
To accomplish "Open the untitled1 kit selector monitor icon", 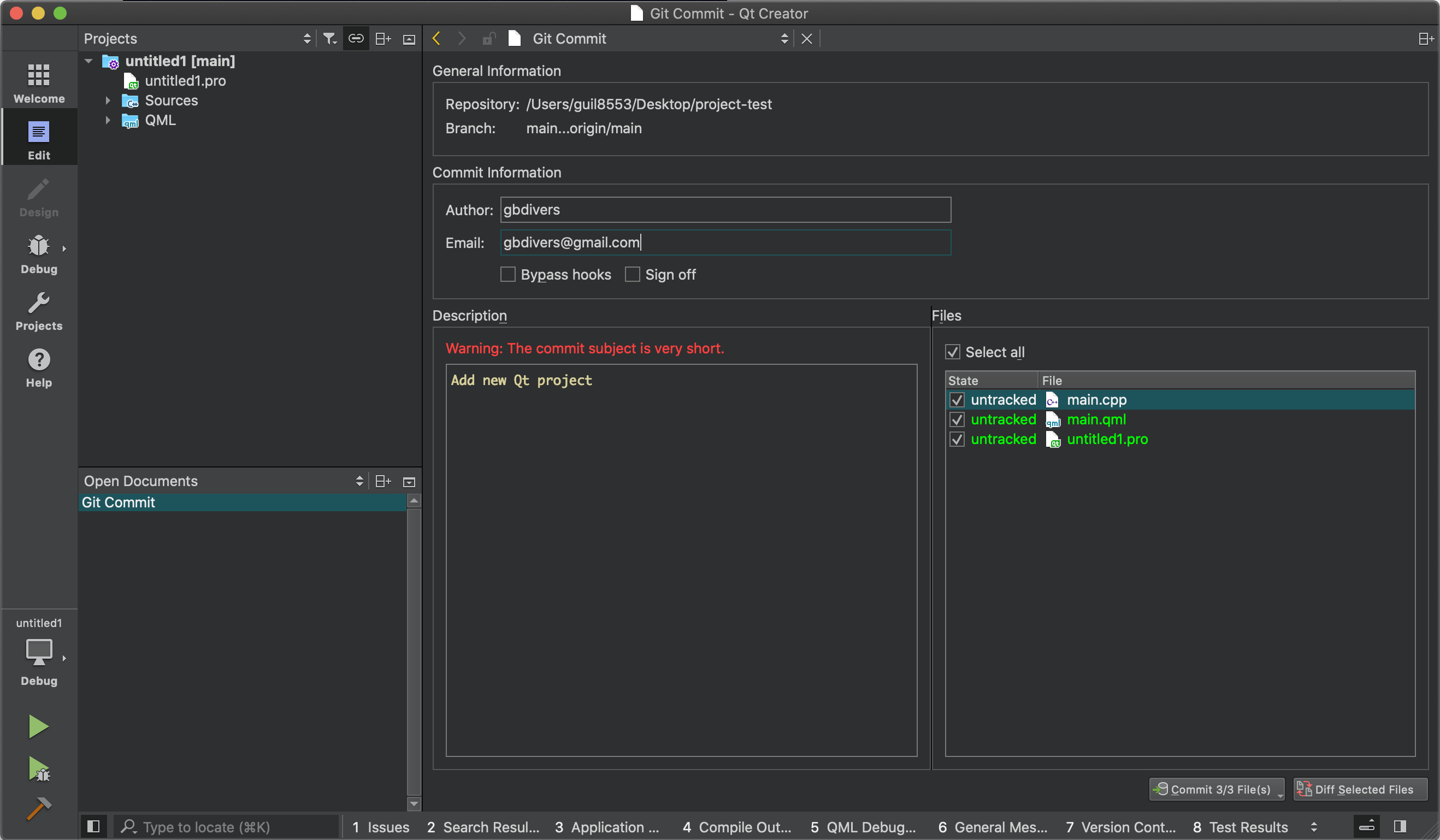I will pyautogui.click(x=39, y=653).
